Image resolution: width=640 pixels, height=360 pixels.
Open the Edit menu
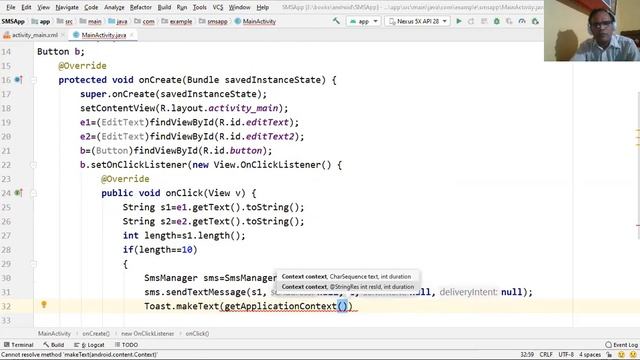[x=26, y=7]
